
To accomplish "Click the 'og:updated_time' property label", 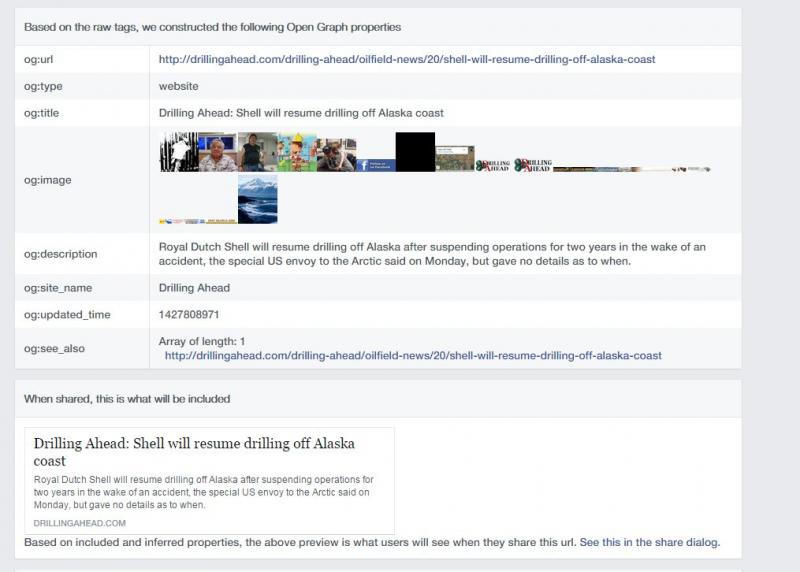I will 67,314.
